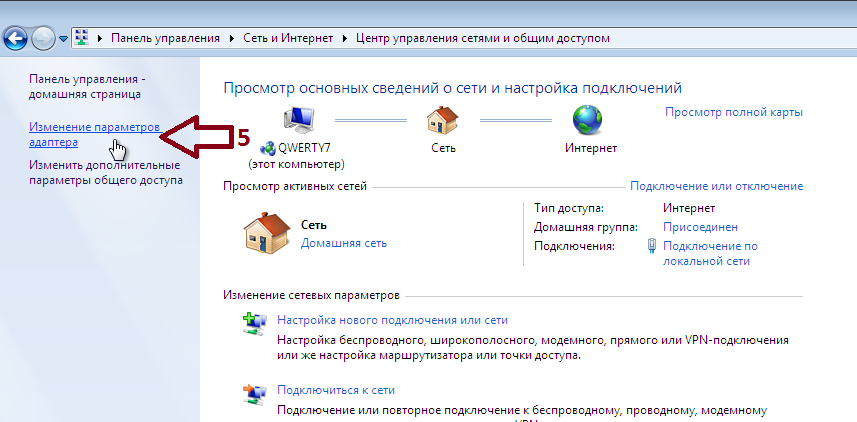Screen dimensions: 857x422
Task: Click the Интернет globe icon in map
Action: 587,121
